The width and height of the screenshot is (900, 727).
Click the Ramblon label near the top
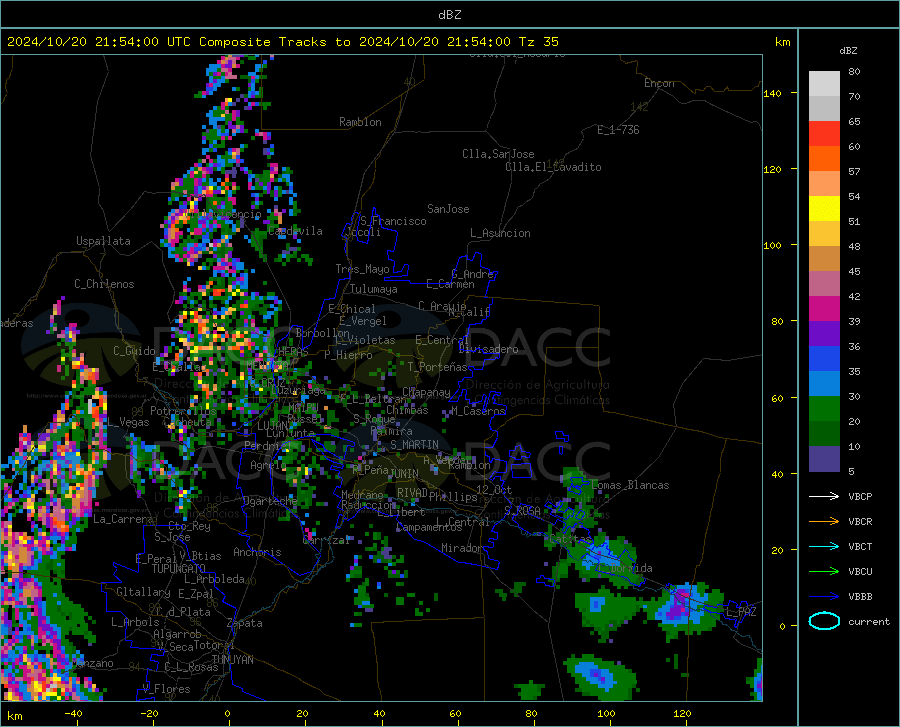point(360,122)
